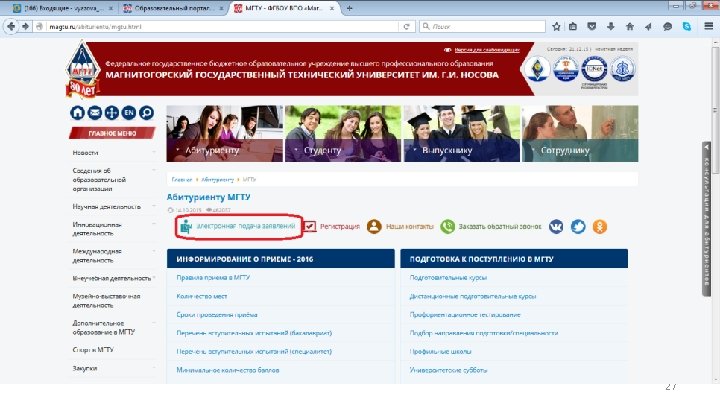This screenshot has width=720, height=405.
Task: Click the Версия для слабовидящих link
Action: 487,50
